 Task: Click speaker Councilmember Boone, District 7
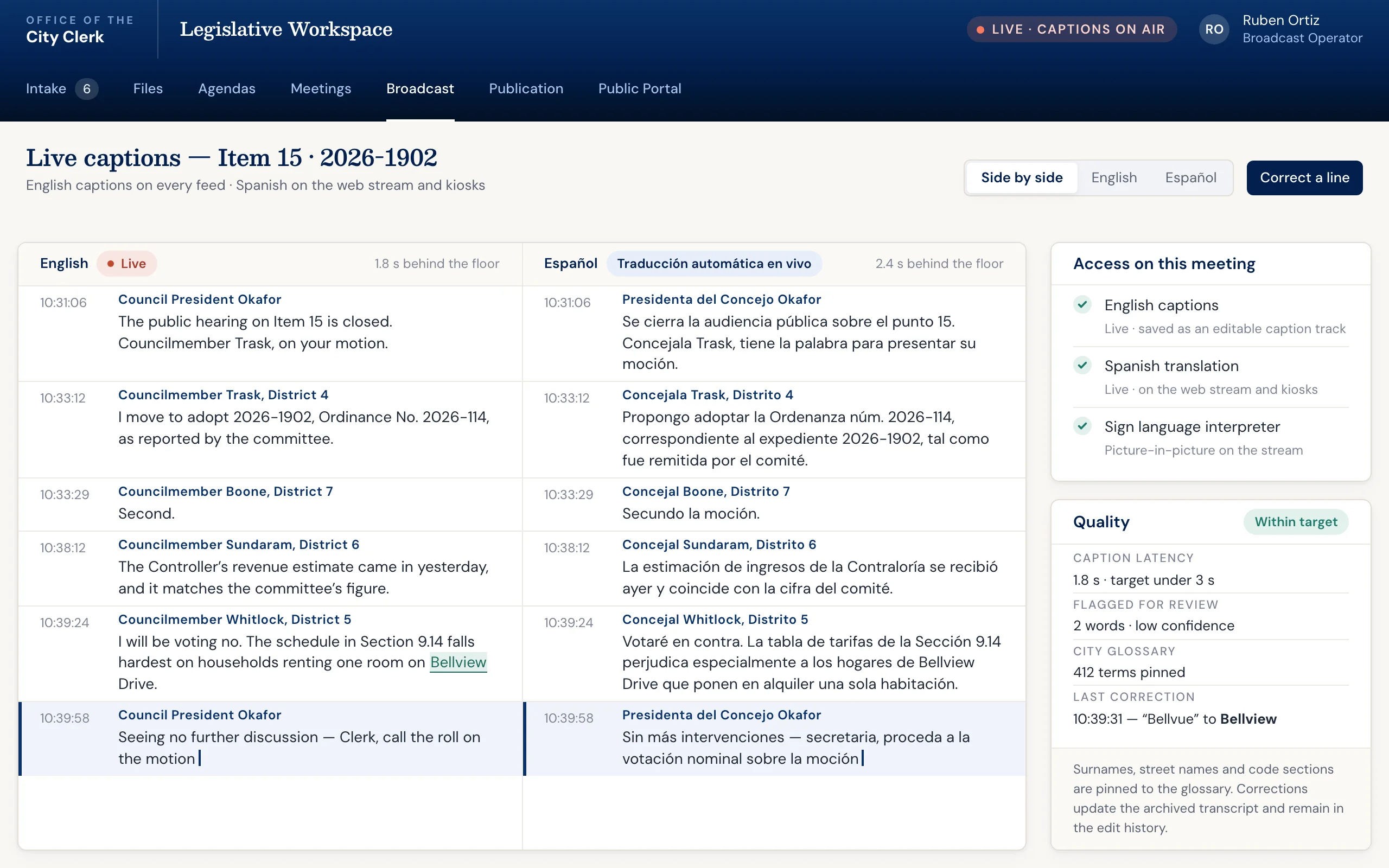pos(226,492)
